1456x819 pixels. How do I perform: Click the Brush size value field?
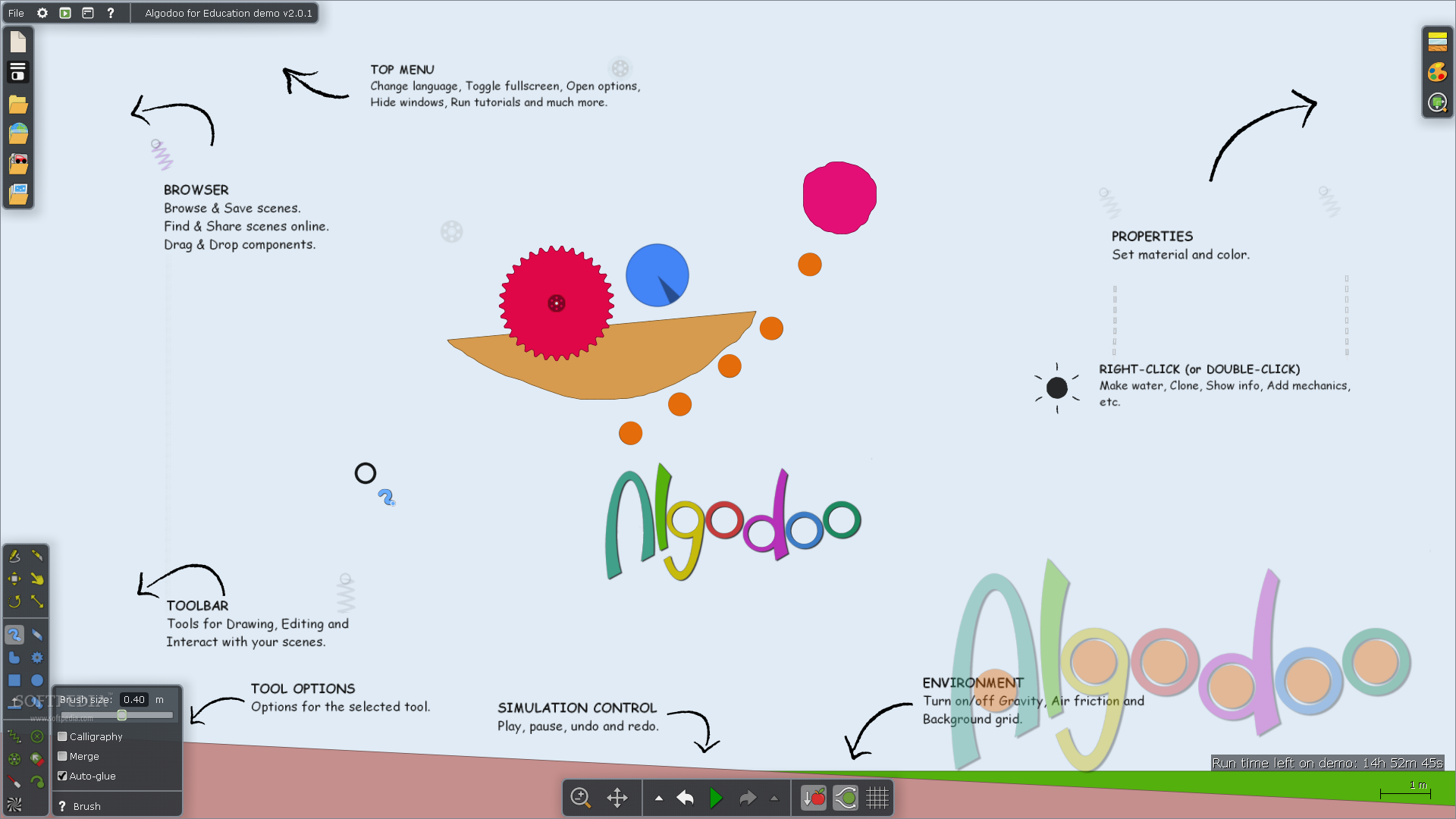click(134, 699)
